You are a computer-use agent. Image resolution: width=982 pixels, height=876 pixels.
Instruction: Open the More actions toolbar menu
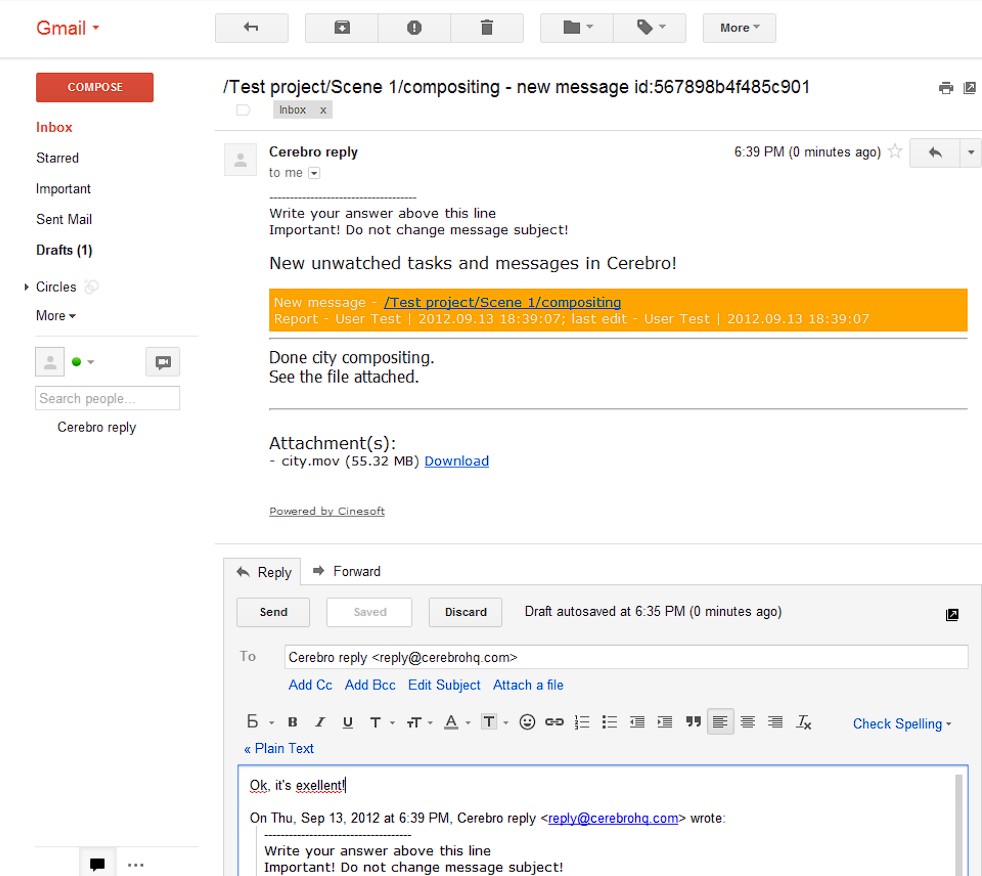[739, 28]
